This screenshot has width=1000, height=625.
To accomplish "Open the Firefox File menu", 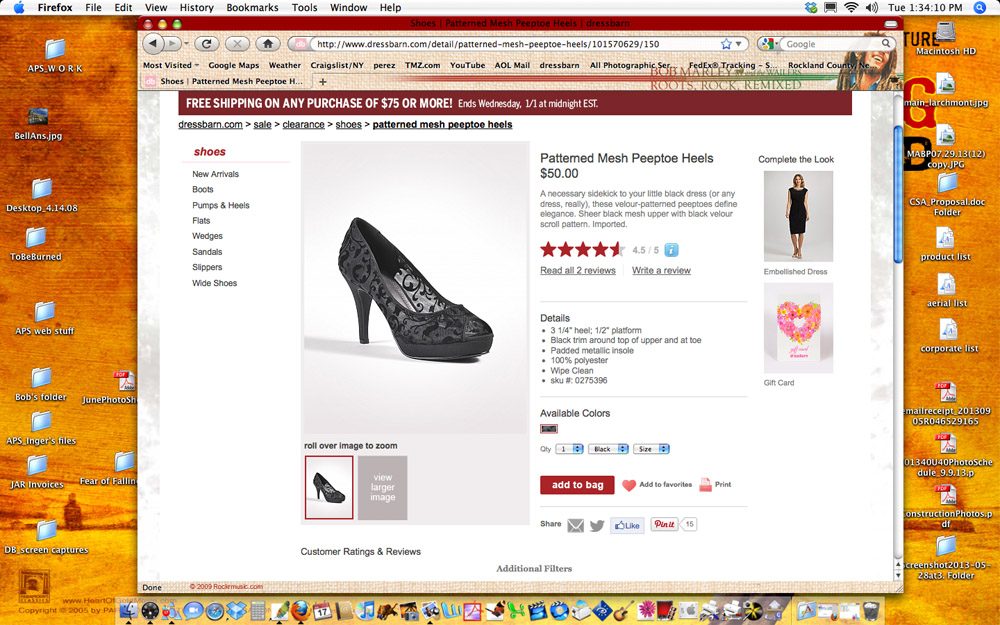I will point(93,8).
